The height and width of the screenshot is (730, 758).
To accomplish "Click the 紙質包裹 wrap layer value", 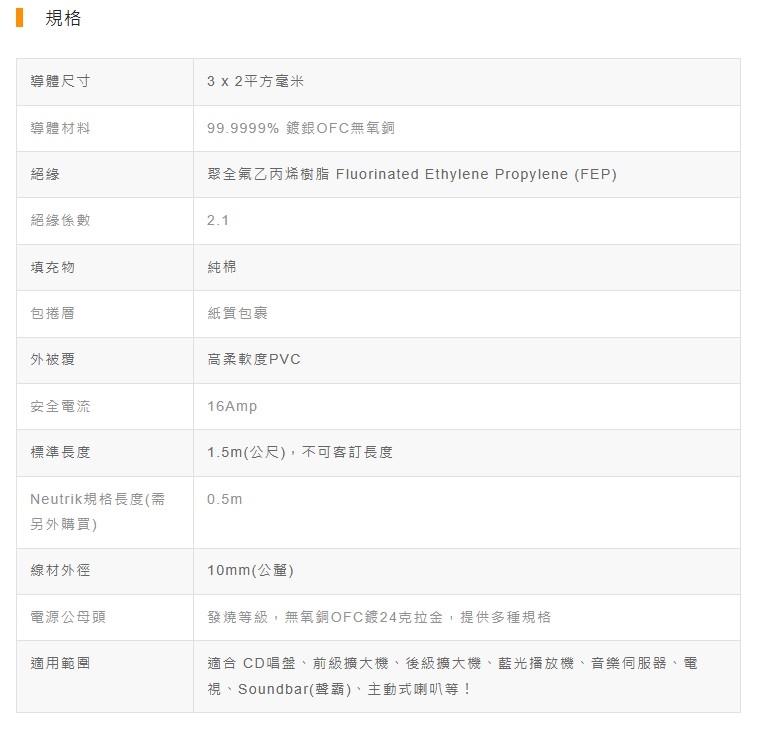I will pos(237,313).
